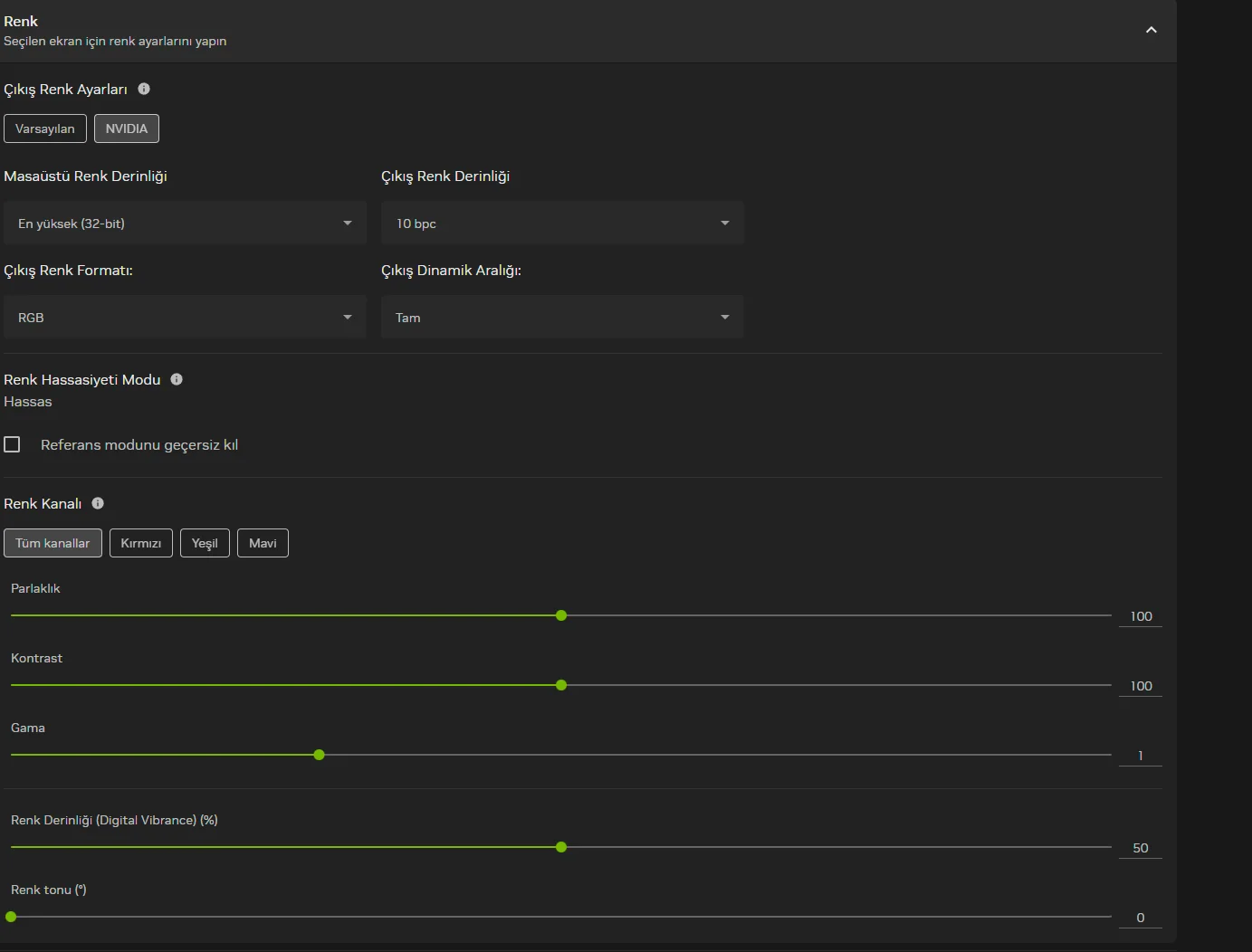Click the Parlaklık slider handle
Viewport: 1252px width, 952px height.
[561, 615]
